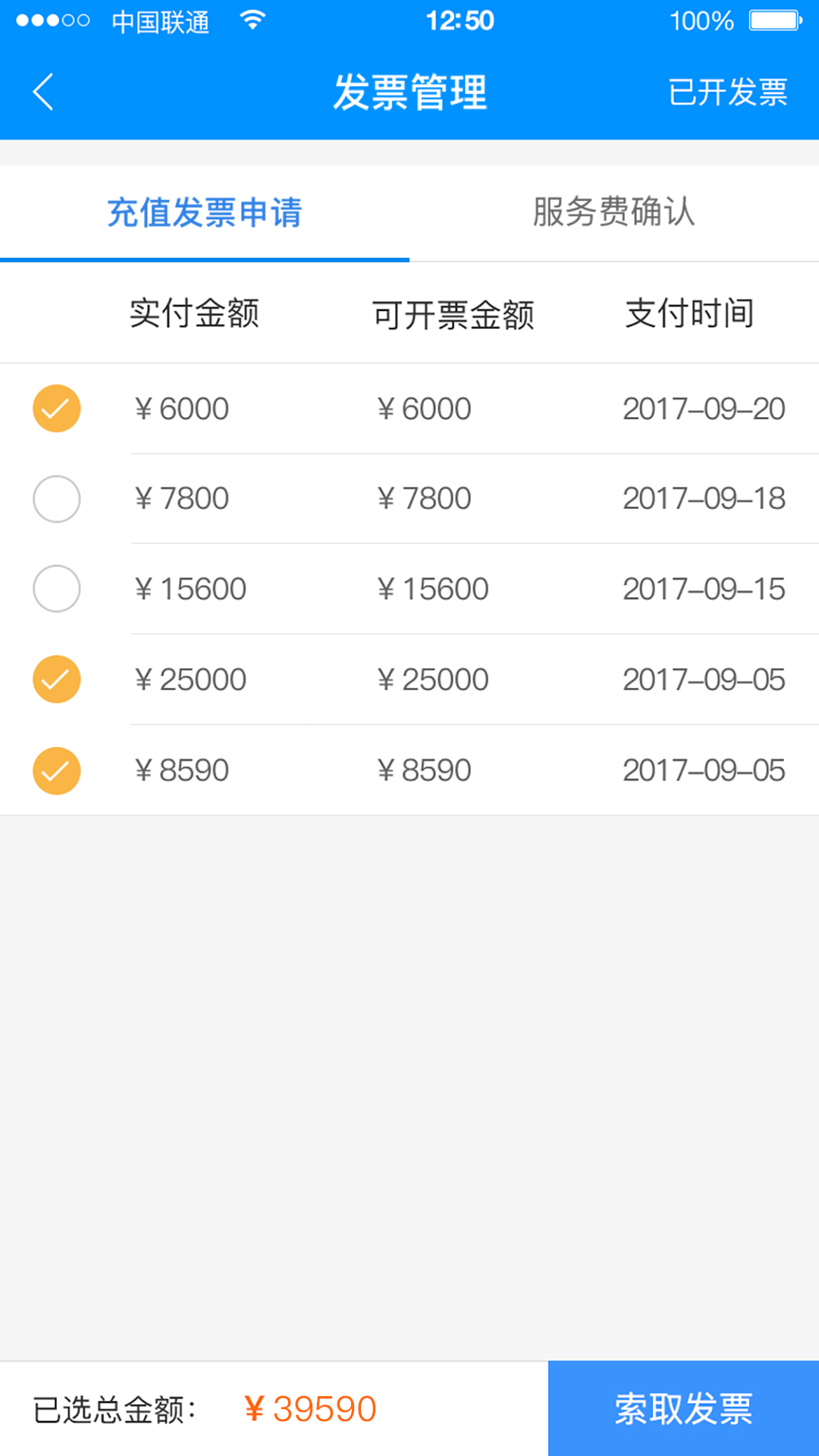Tap the ¥39590 selected total amount
This screenshot has height=1456, width=819.
click(x=310, y=1409)
